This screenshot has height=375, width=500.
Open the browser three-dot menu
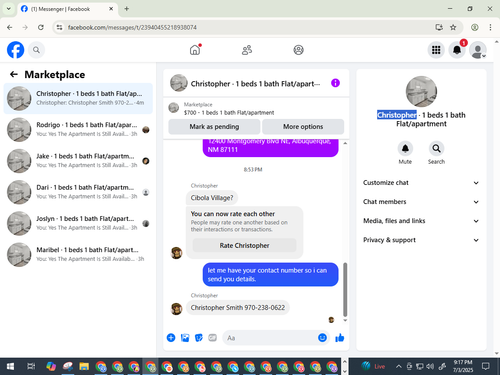[490, 27]
